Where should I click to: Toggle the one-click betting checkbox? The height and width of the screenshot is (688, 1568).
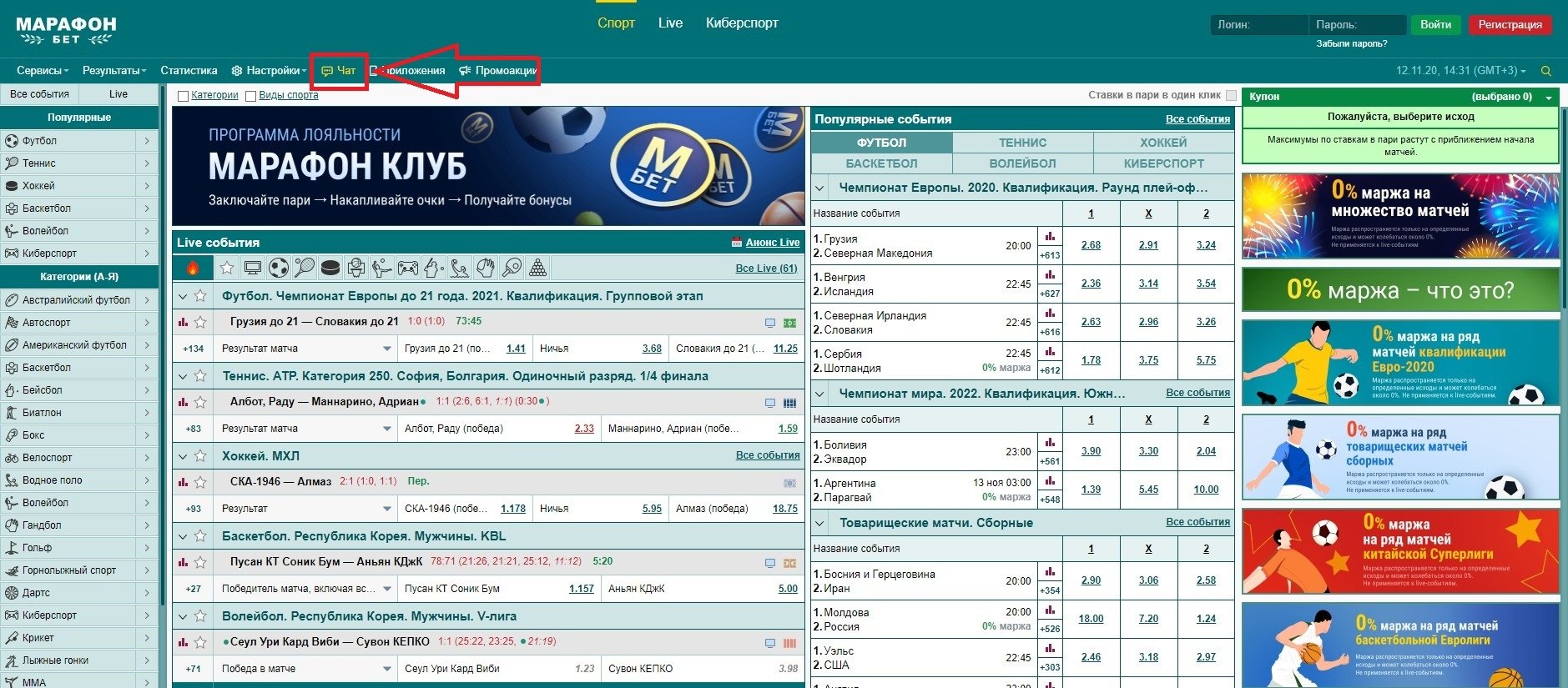(x=1231, y=95)
